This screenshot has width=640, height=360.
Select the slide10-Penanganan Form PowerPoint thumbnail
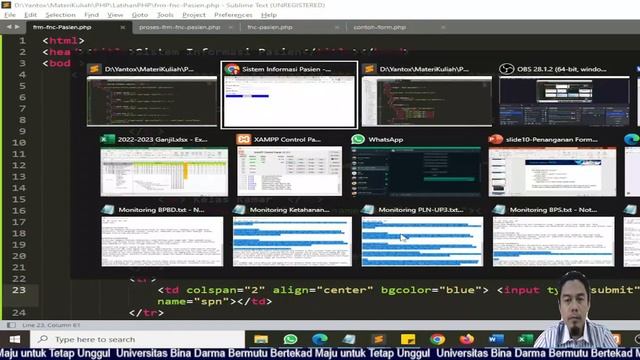[552, 171]
